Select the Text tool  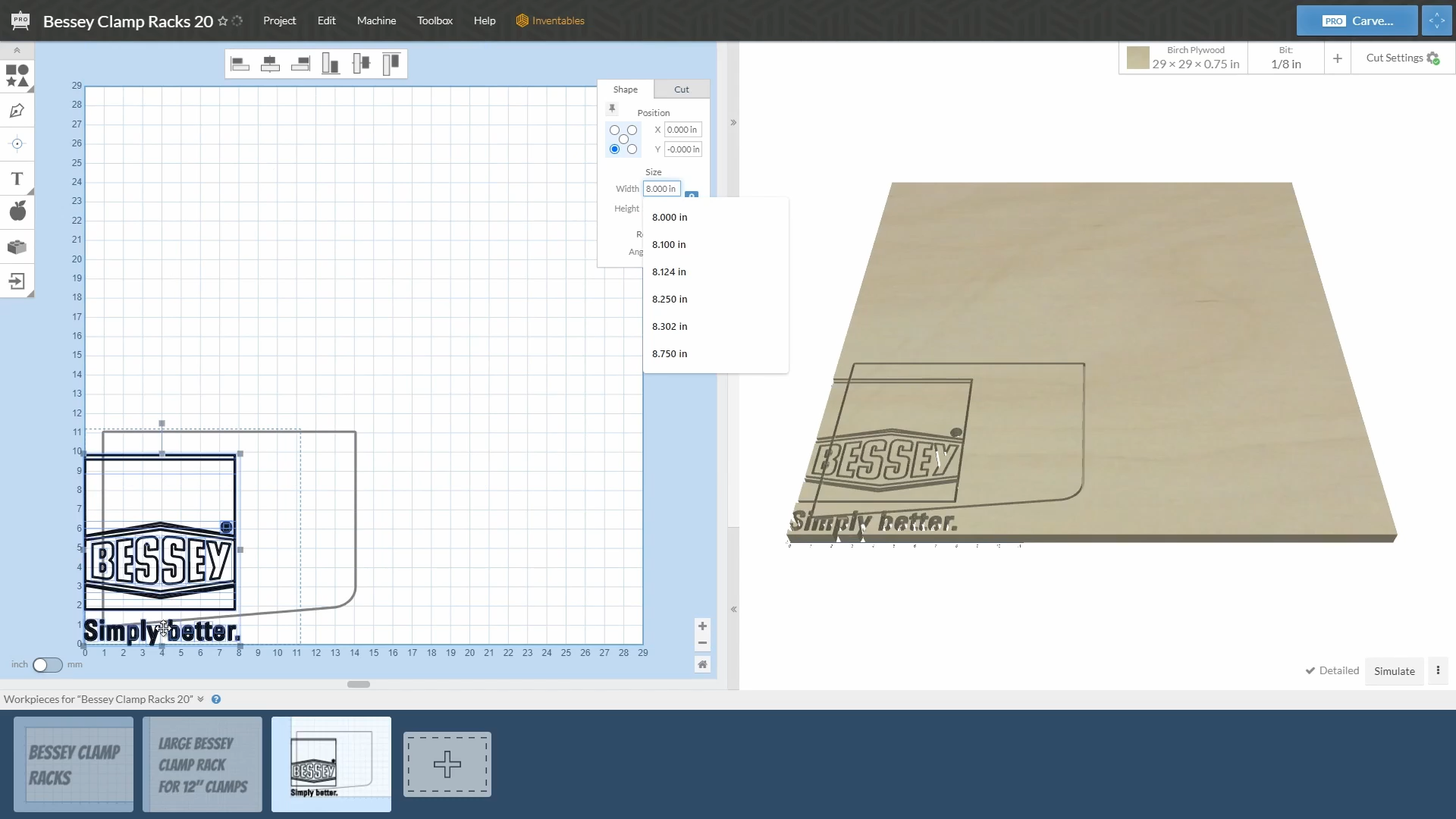click(17, 179)
